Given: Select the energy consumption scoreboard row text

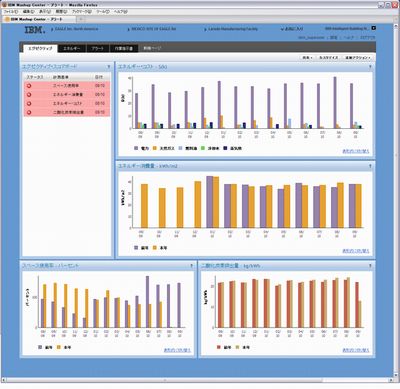Looking at the screenshot, I should point(68,95).
